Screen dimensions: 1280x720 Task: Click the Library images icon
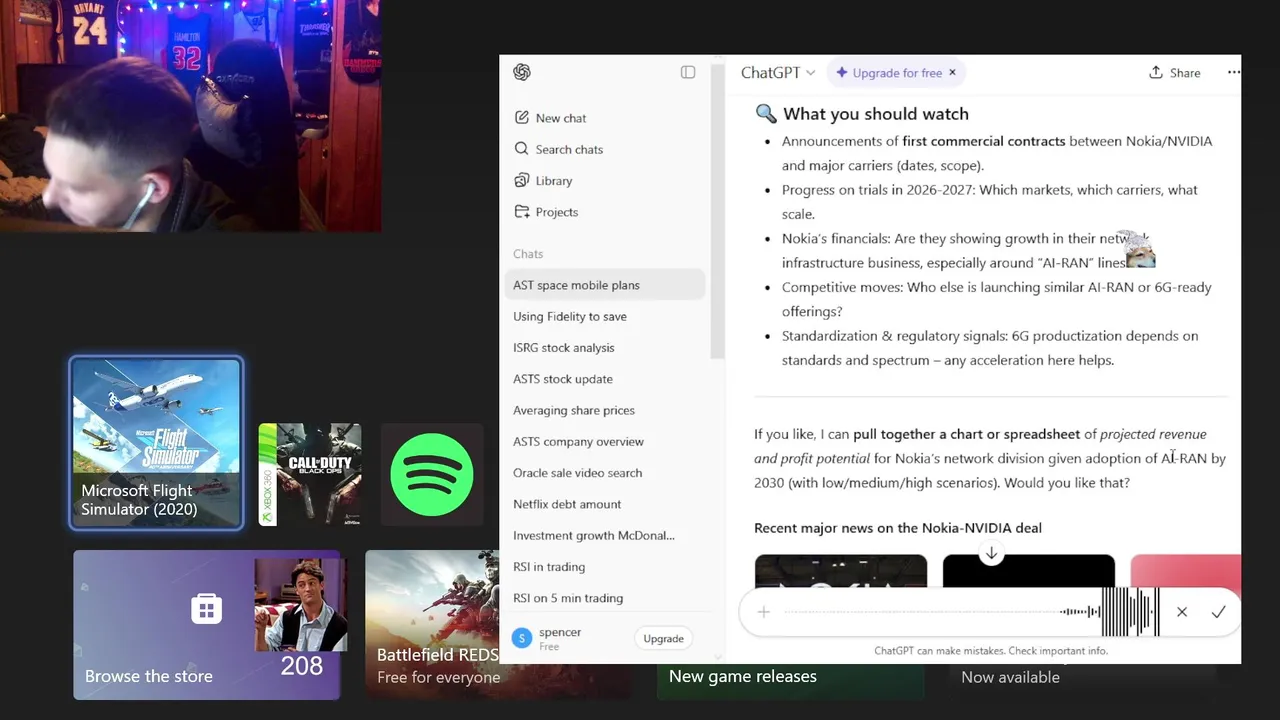[521, 181]
